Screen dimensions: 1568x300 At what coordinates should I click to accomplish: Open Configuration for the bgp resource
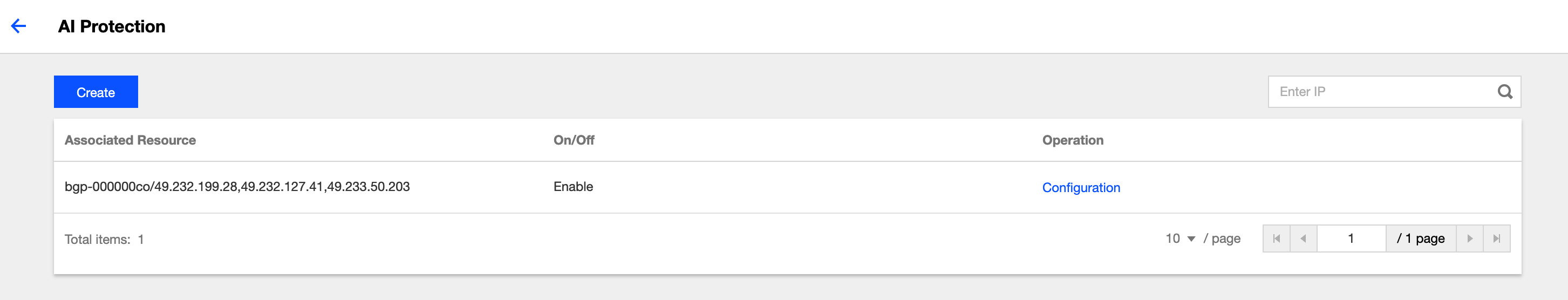[1080, 187]
